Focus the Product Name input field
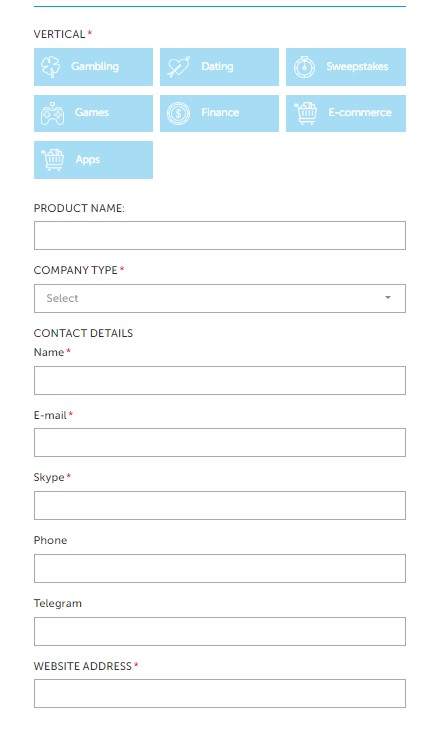 220,236
